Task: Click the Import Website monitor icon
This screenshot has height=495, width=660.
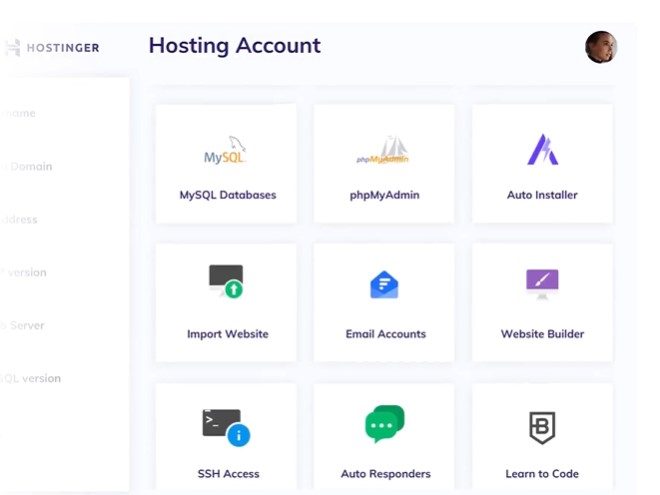Action: (226, 281)
